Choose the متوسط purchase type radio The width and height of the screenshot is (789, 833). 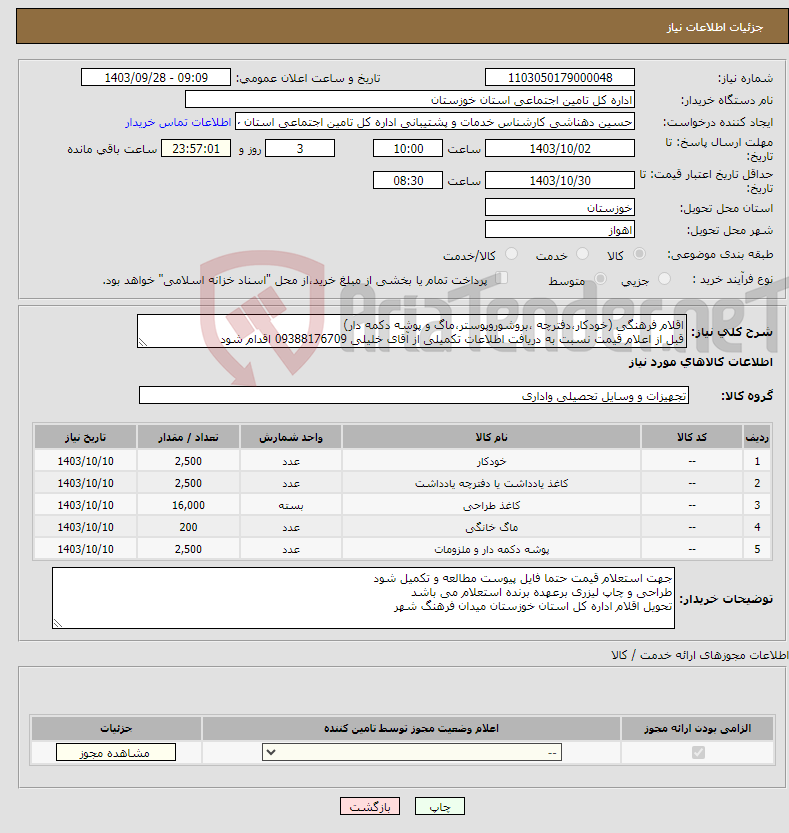click(x=600, y=279)
